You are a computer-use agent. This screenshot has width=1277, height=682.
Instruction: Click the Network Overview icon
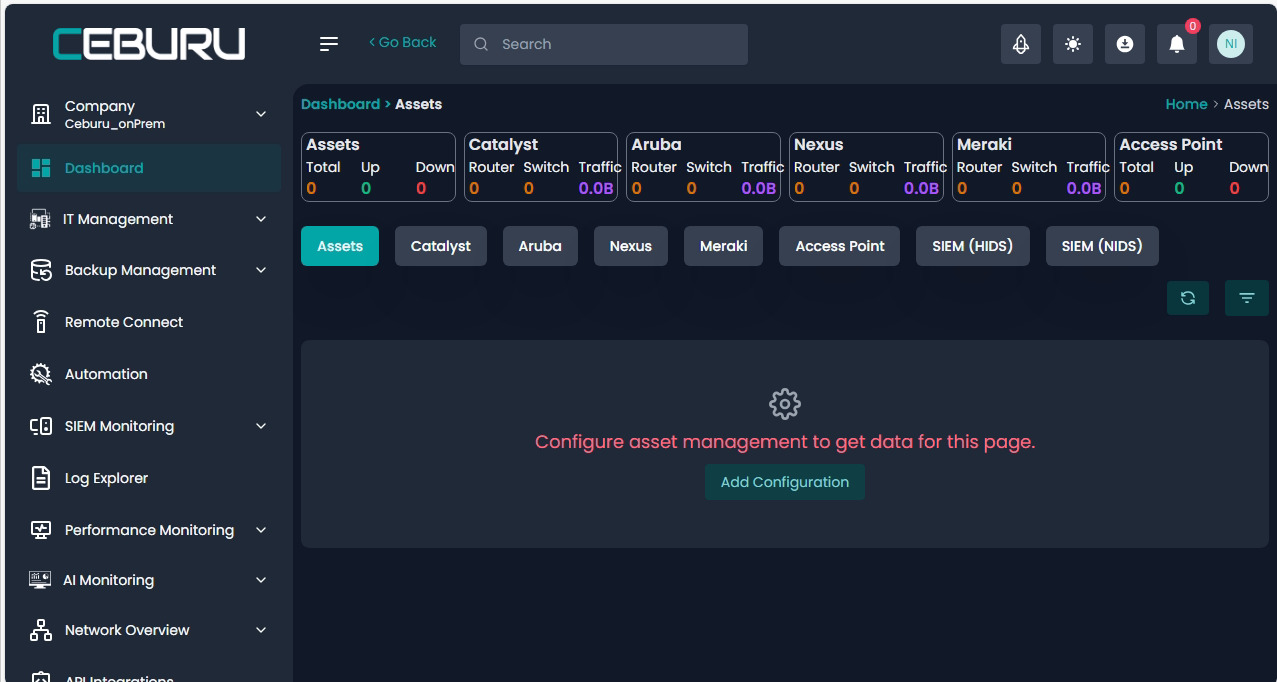click(x=41, y=630)
